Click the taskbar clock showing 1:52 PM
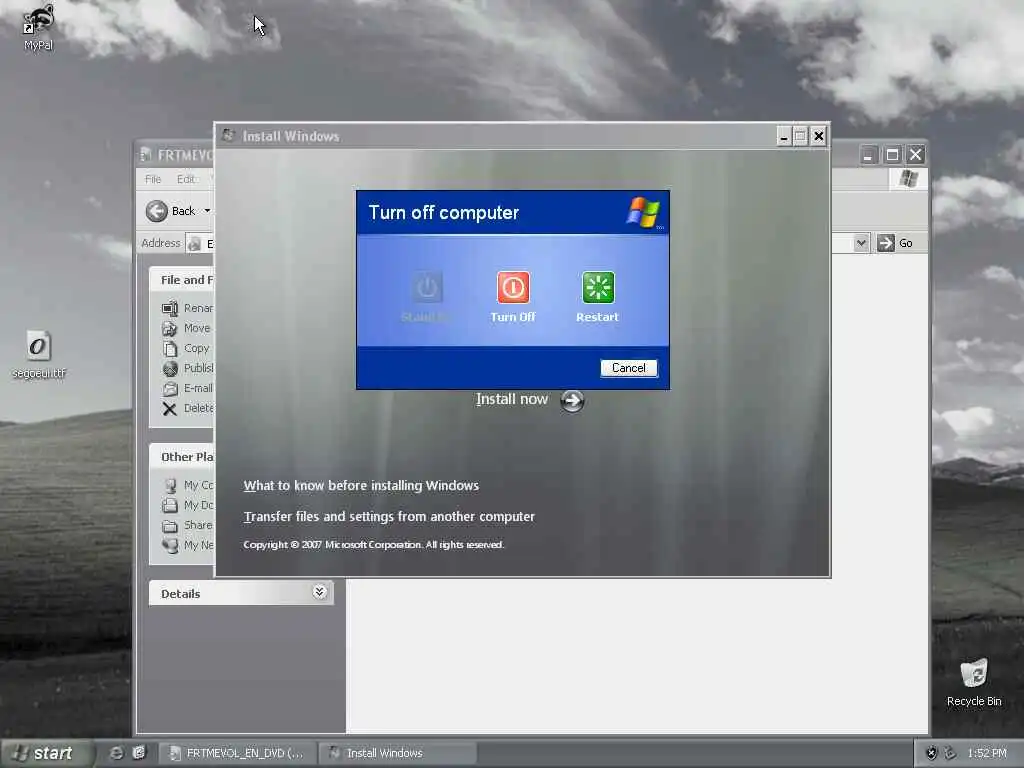The image size is (1024, 768). click(x=987, y=753)
